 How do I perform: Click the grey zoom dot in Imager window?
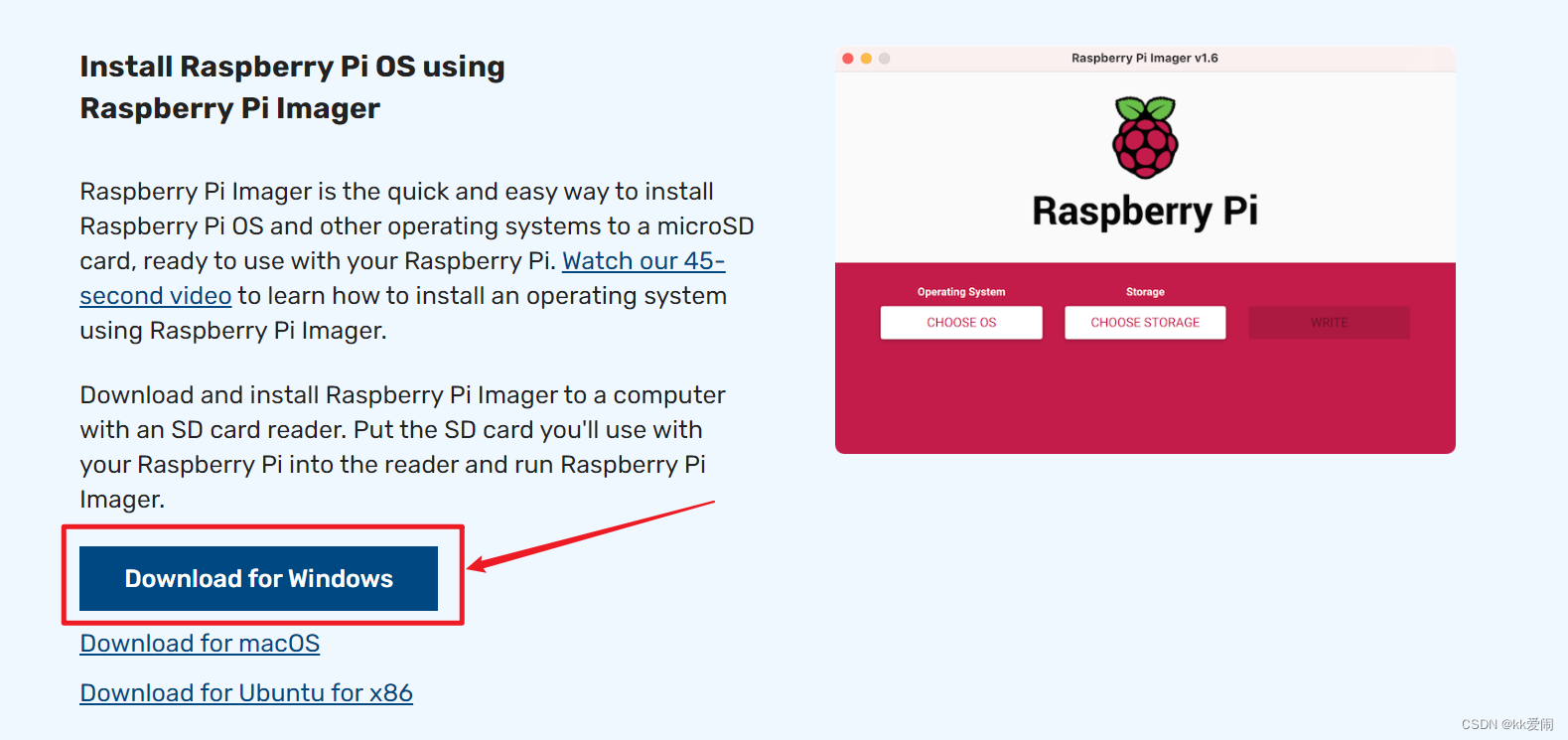885,59
